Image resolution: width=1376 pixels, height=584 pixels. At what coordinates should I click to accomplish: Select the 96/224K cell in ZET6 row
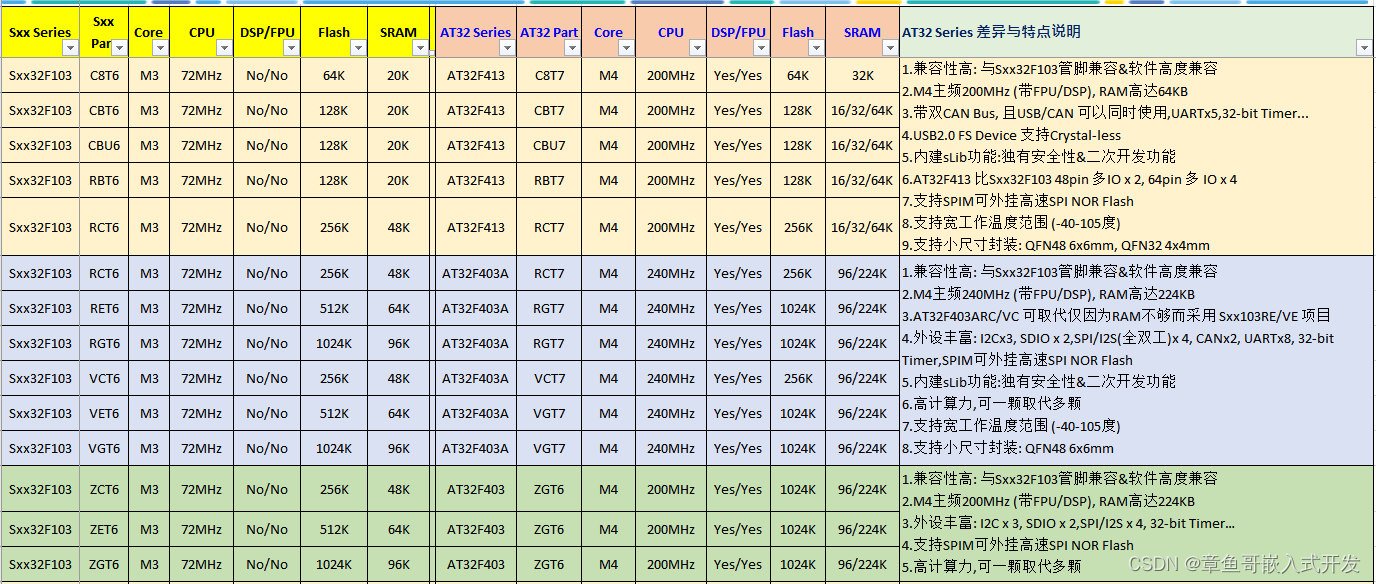tap(862, 529)
